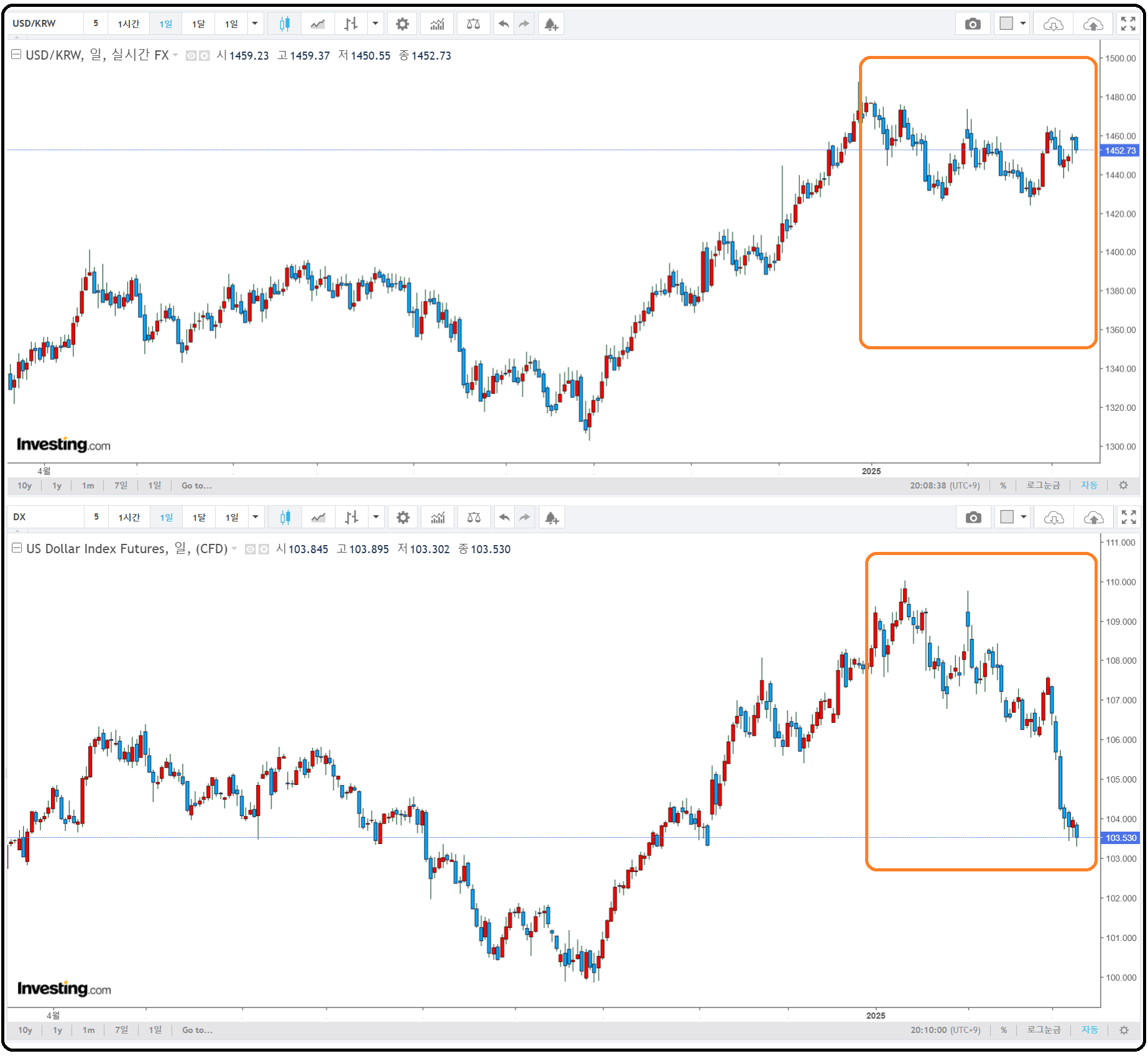Open bottom-bar settings gear on USD/KRW chart
This screenshot has width=1148, height=1056.
(1124, 485)
